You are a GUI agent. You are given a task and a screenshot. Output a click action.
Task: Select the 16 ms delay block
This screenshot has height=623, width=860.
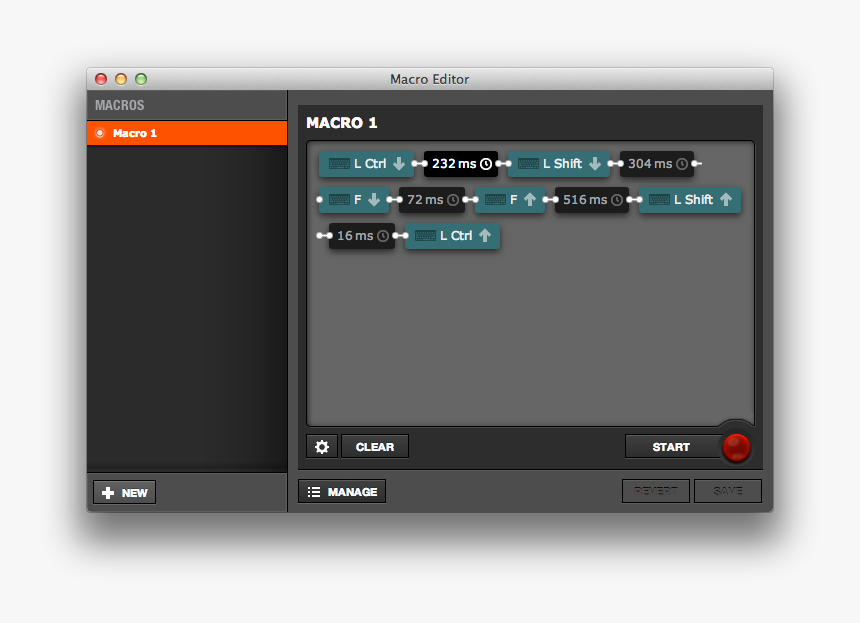(x=361, y=236)
